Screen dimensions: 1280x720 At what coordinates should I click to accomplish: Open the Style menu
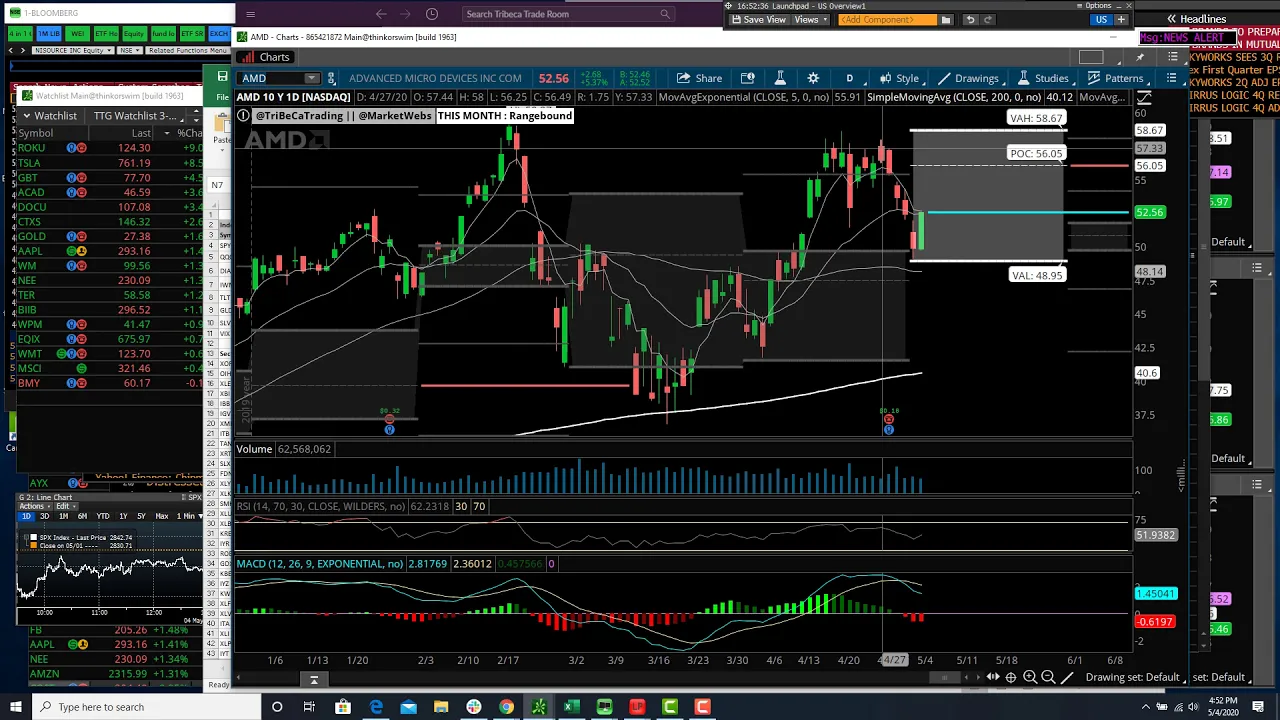pyautogui.click(x=899, y=78)
